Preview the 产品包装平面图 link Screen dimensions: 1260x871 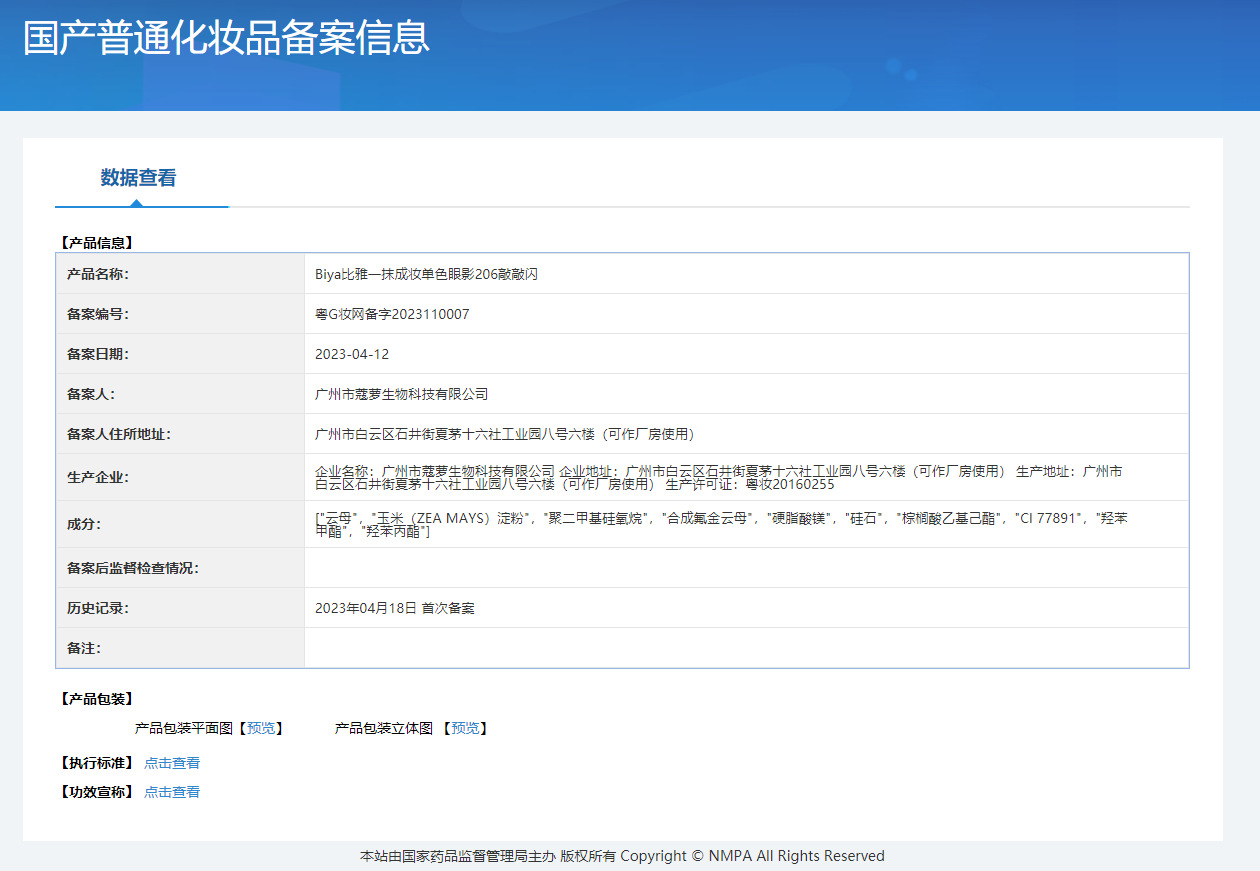pos(261,729)
